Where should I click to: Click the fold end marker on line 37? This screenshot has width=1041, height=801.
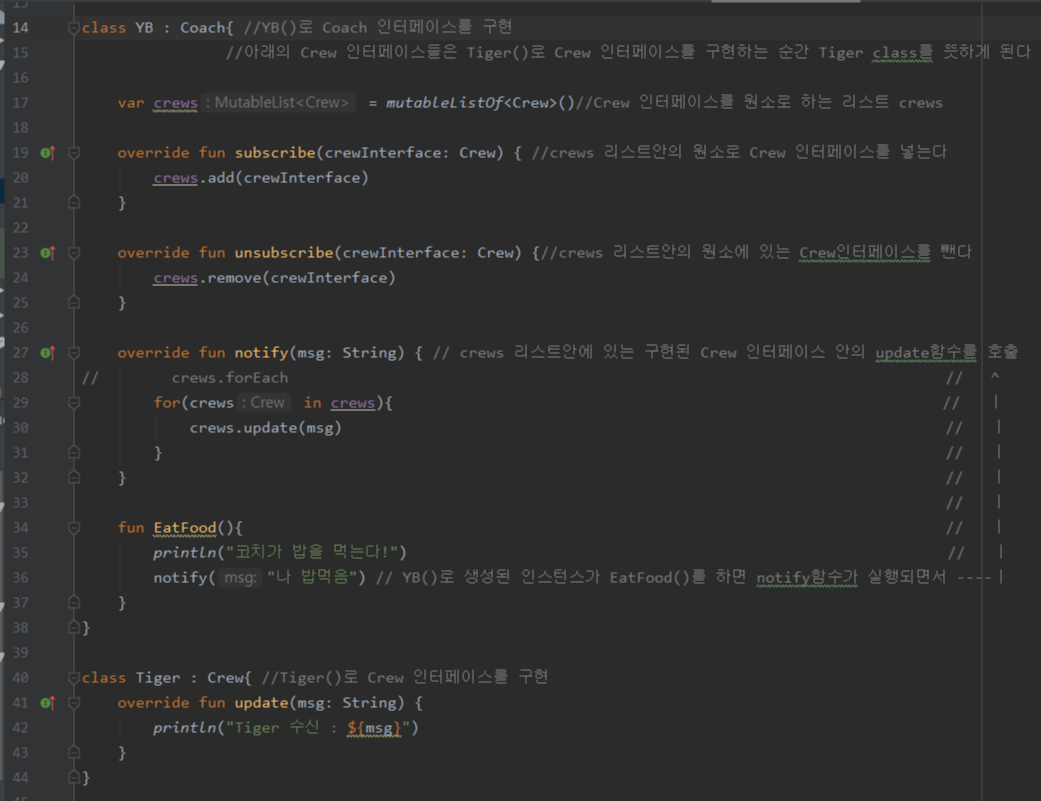point(74,603)
